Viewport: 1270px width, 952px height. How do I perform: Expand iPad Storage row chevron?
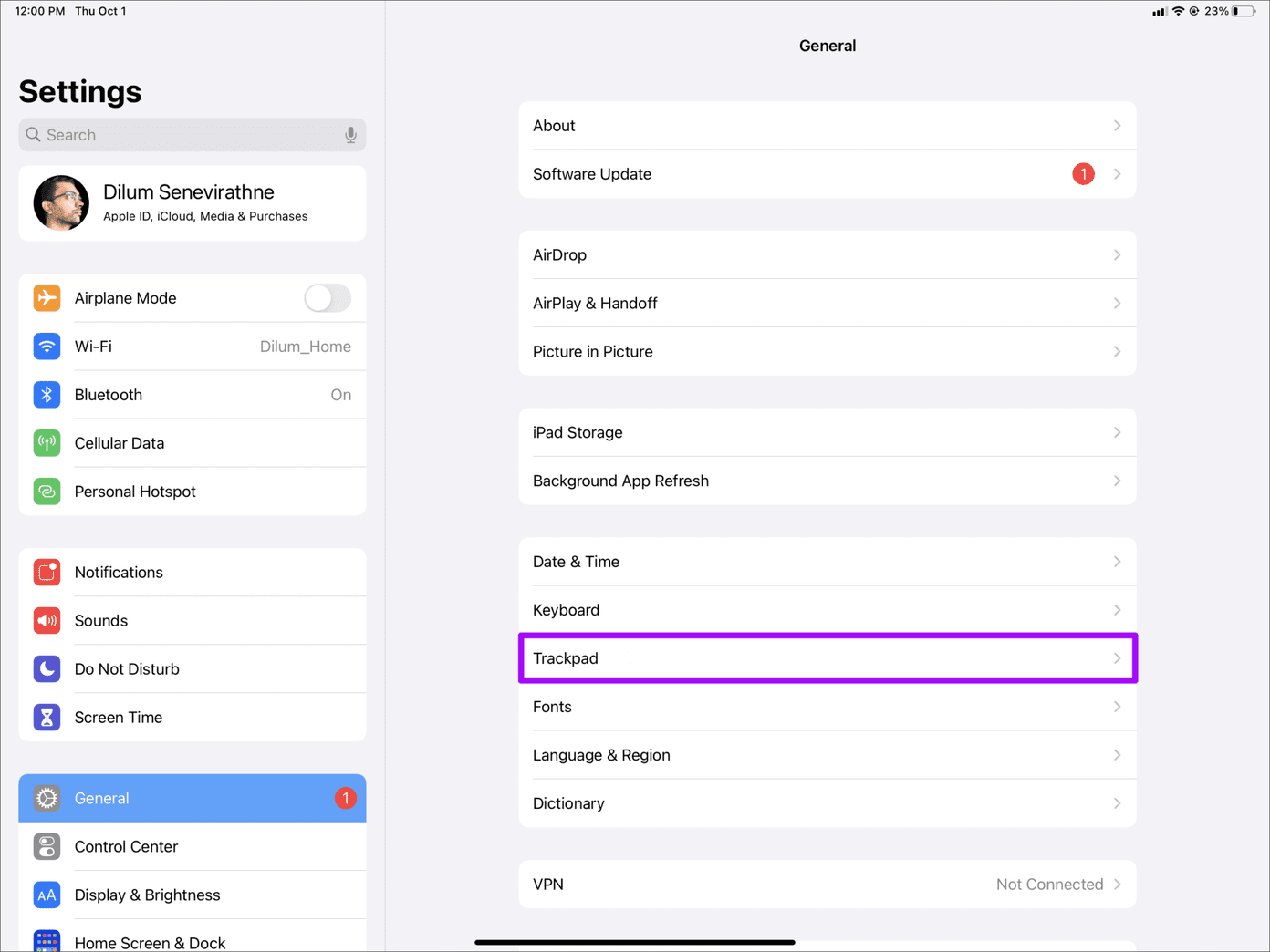1117,432
